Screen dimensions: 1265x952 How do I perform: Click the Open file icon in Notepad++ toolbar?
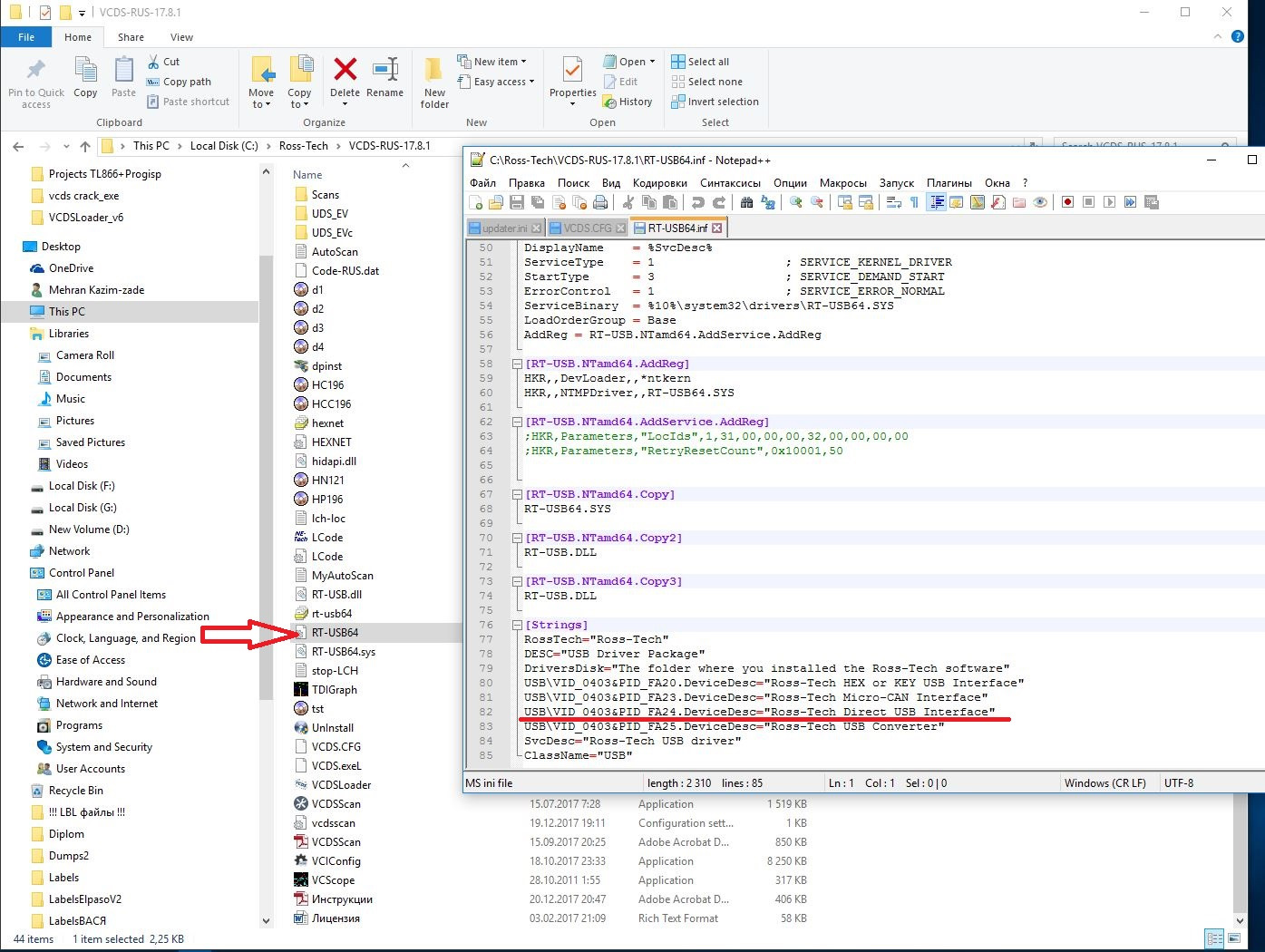tap(495, 202)
